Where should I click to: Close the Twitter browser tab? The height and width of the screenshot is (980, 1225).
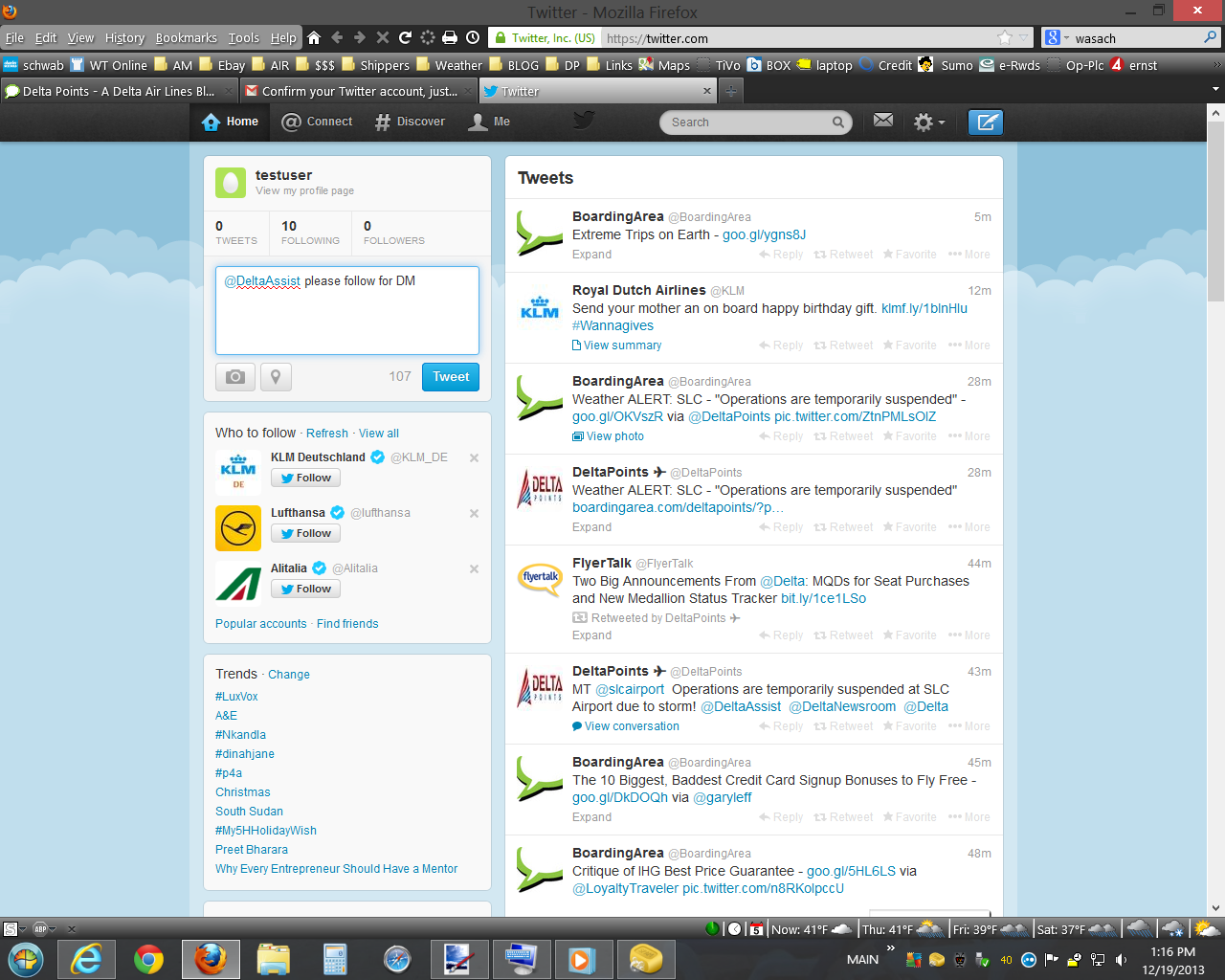coord(707,91)
